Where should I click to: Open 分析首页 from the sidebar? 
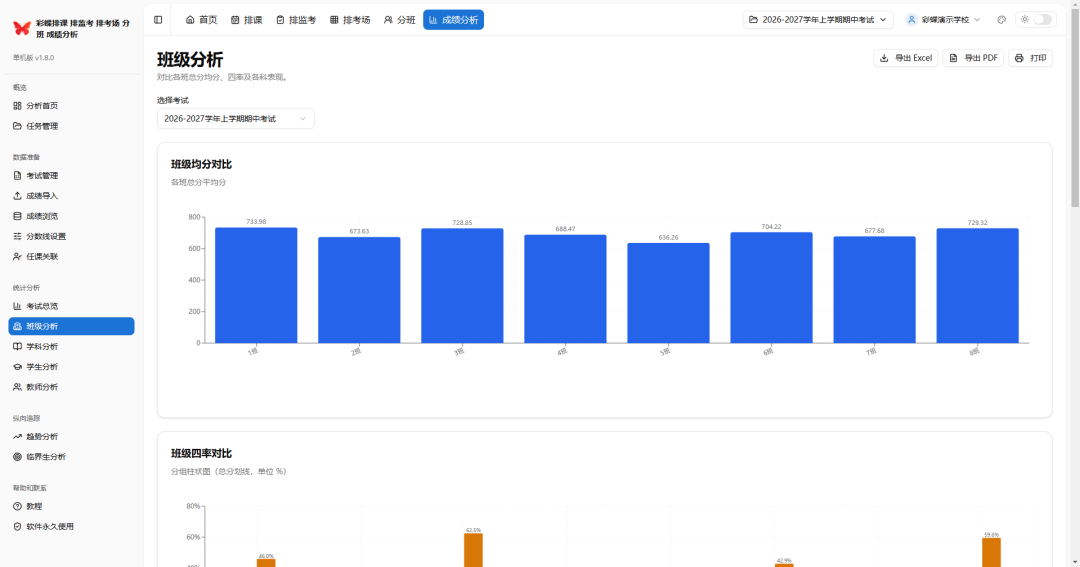71,105
